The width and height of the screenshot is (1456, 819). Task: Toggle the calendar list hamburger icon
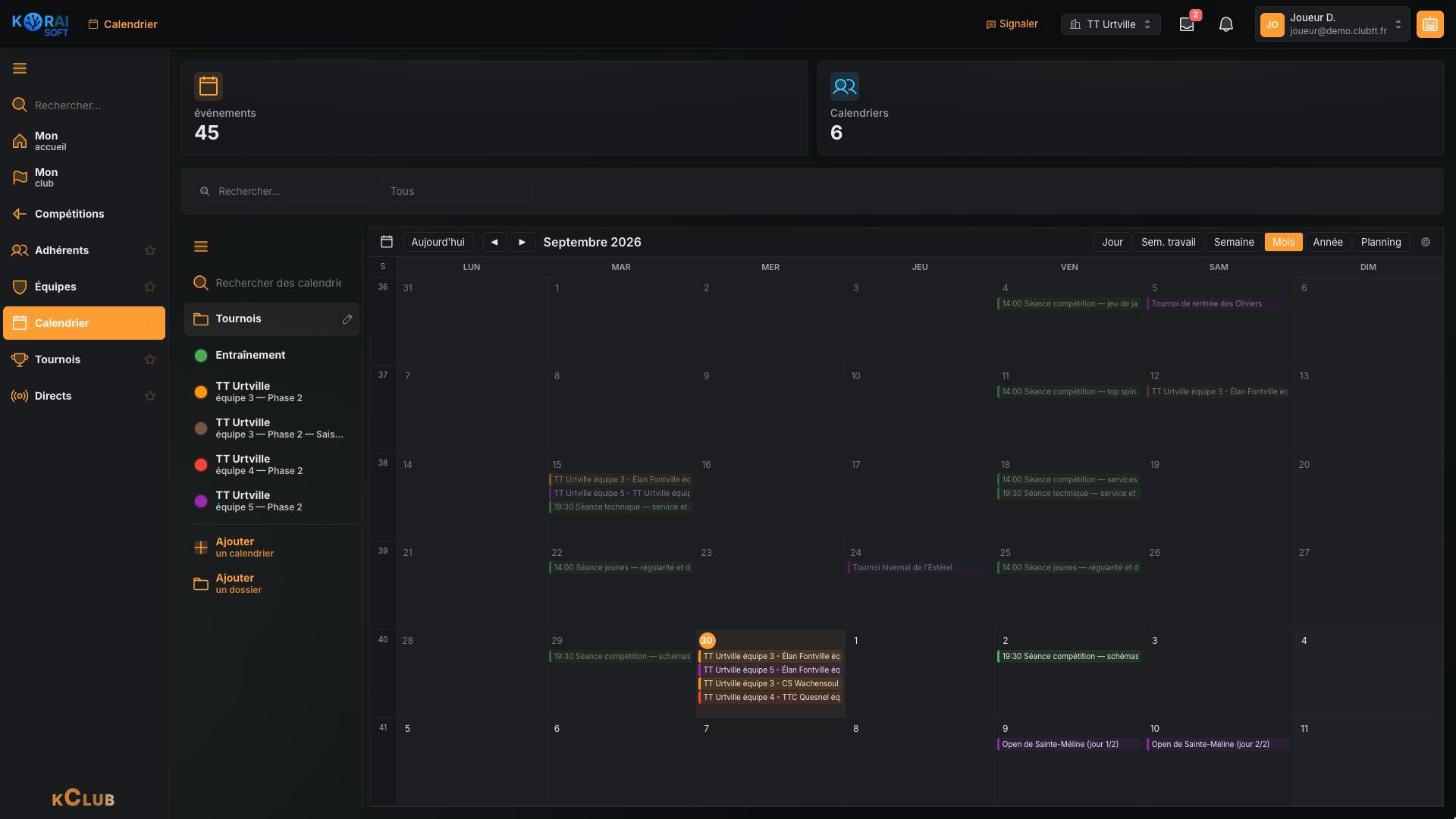201,247
